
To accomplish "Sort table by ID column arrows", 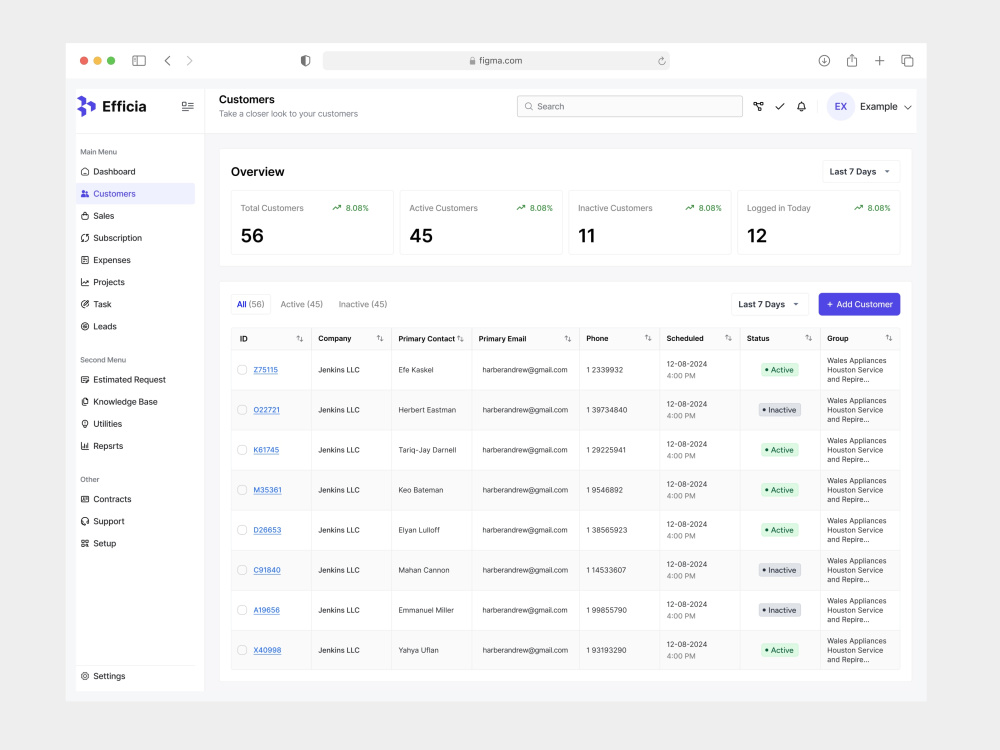I will click(x=300, y=339).
